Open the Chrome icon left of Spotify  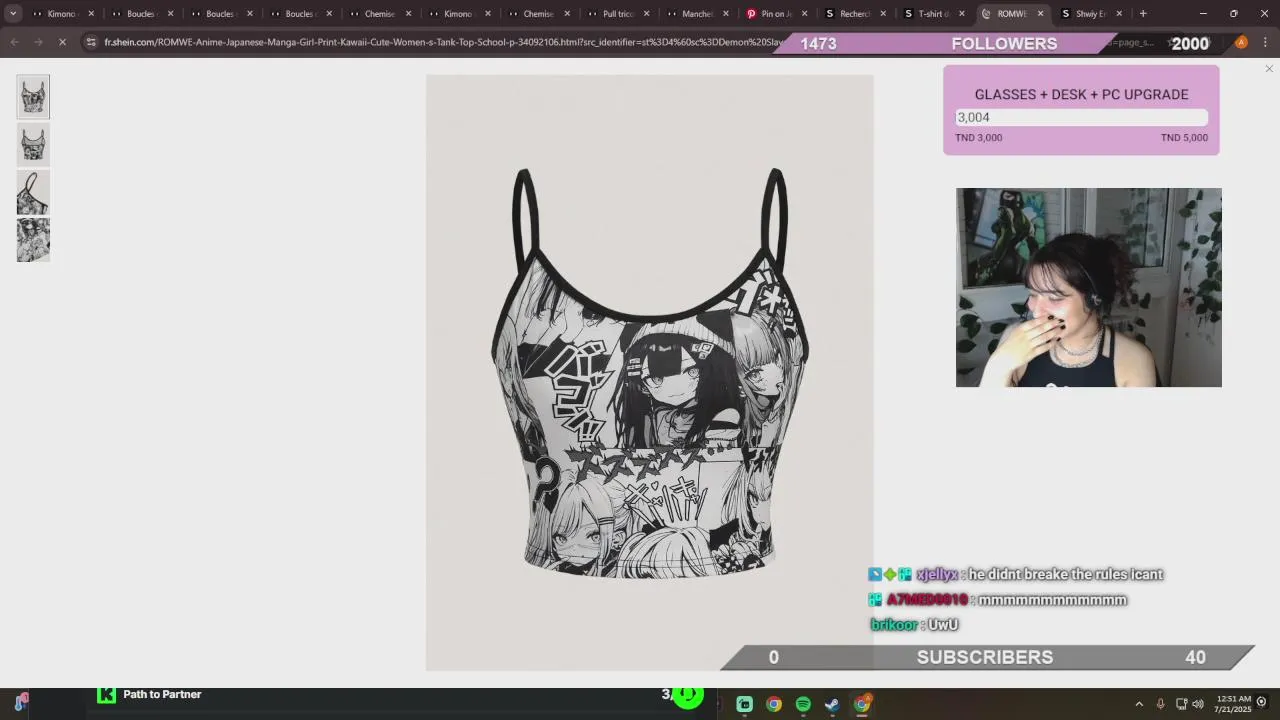(774, 704)
